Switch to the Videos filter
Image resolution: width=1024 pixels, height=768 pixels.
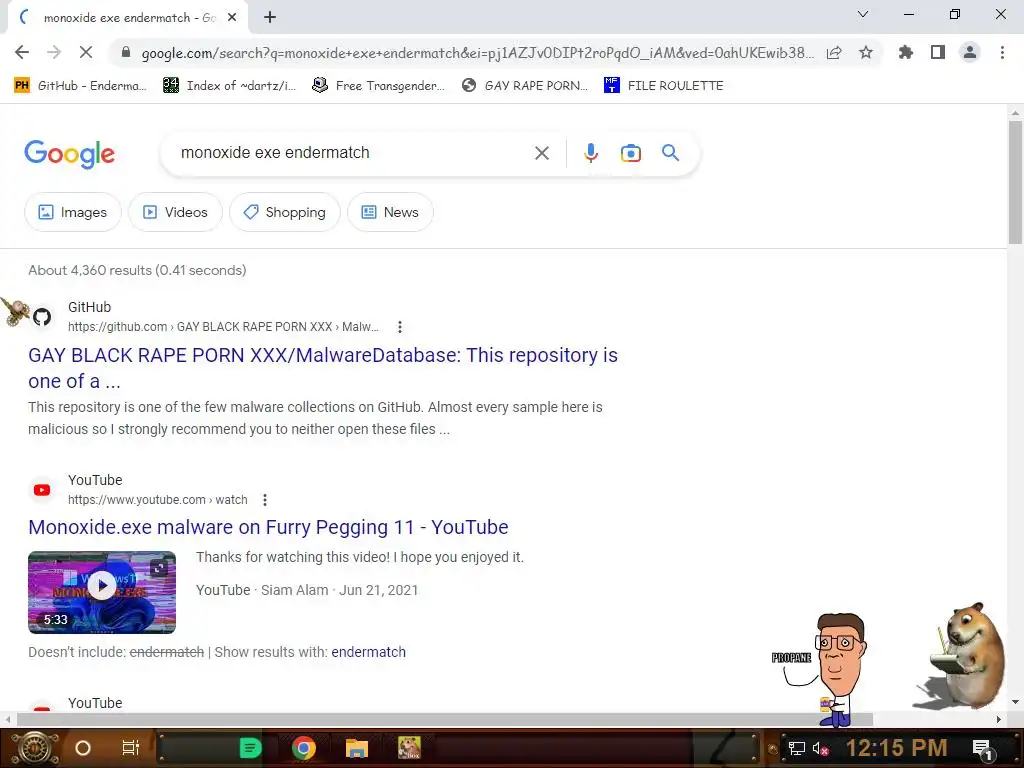(175, 212)
